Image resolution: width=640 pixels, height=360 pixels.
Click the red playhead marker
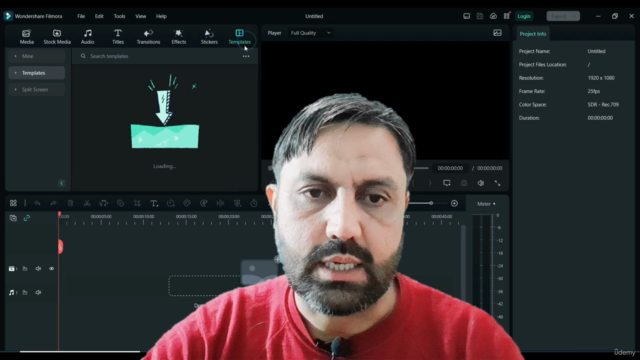tap(60, 246)
